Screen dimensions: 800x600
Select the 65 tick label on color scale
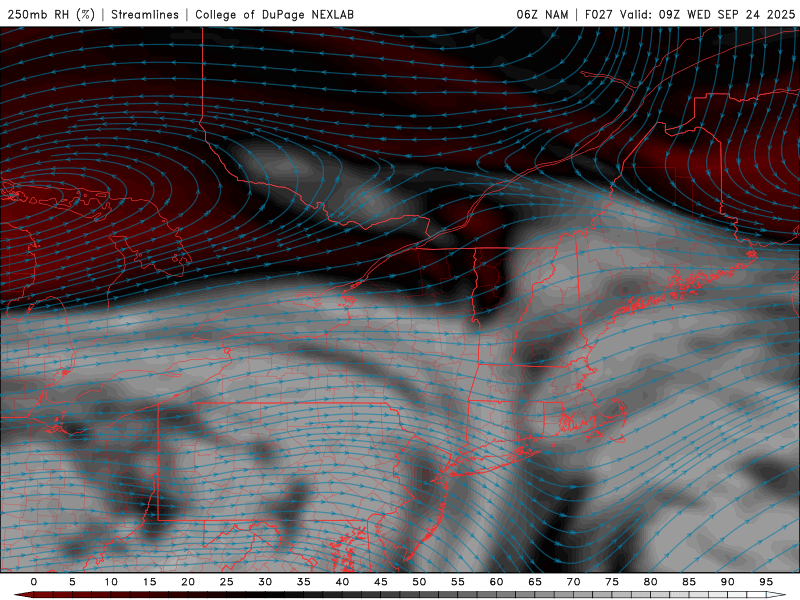[535, 582]
